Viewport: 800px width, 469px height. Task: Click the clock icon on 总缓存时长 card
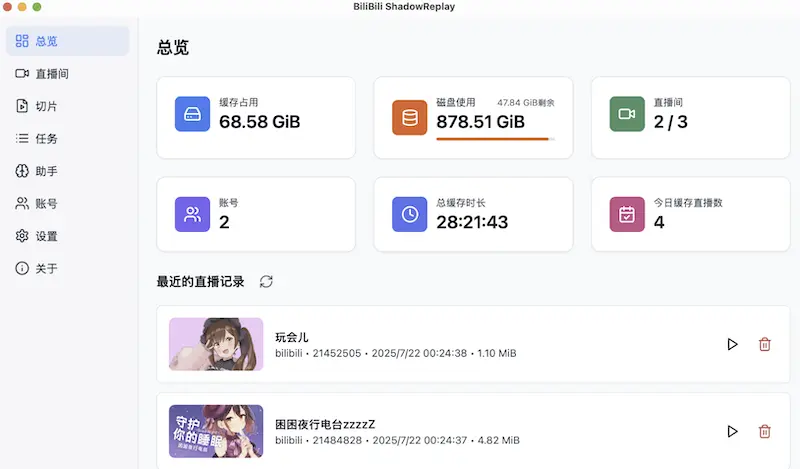pos(410,214)
